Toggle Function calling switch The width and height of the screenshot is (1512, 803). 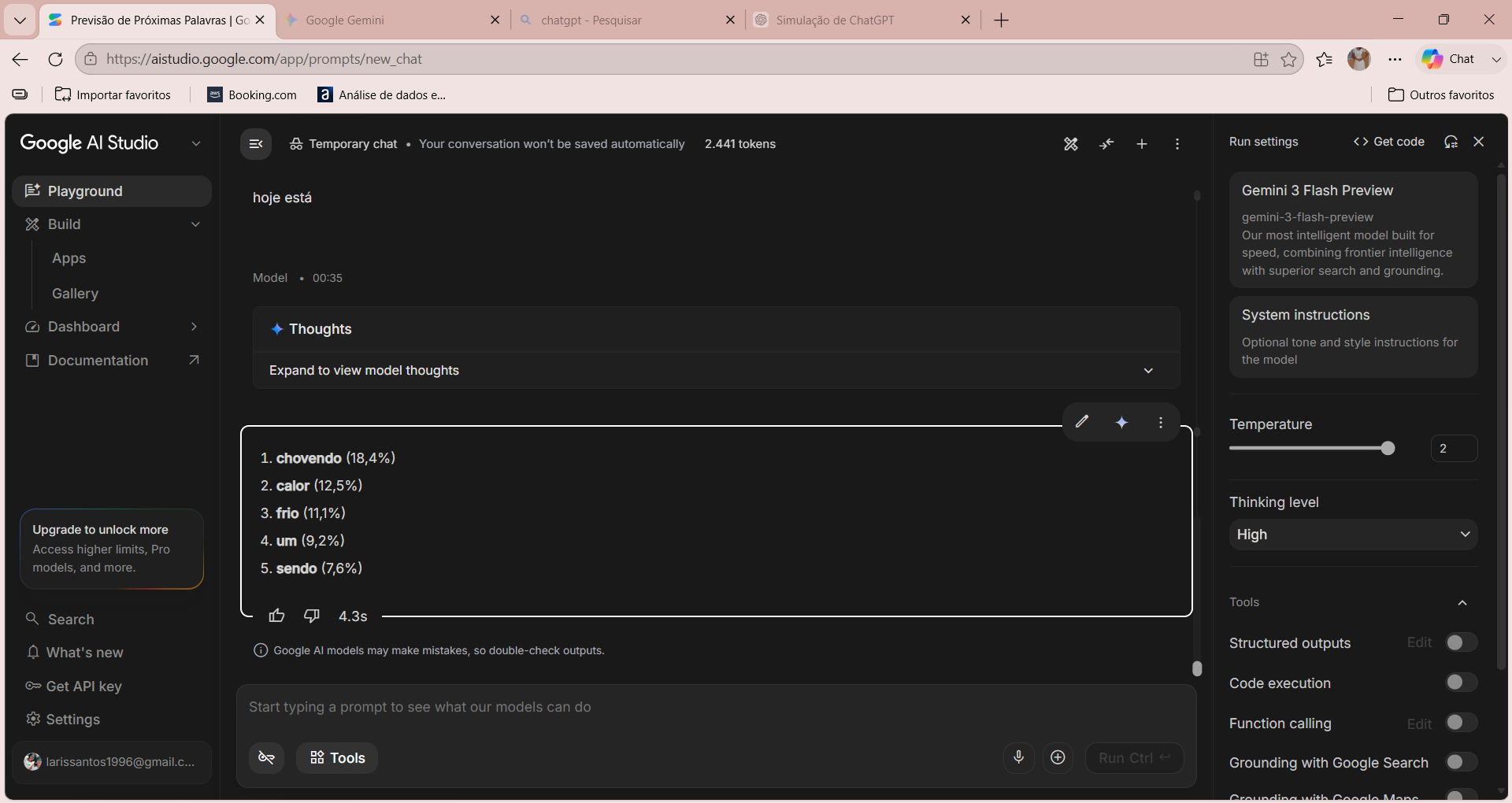coord(1461,723)
